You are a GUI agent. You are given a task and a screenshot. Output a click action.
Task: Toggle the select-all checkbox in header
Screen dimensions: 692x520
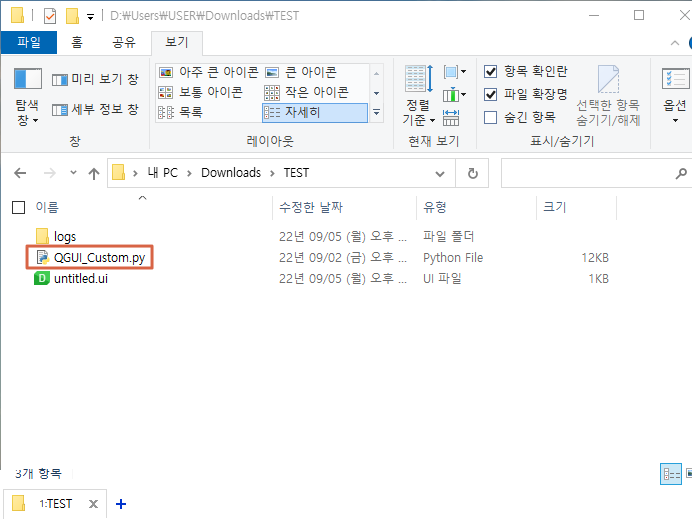[19, 207]
